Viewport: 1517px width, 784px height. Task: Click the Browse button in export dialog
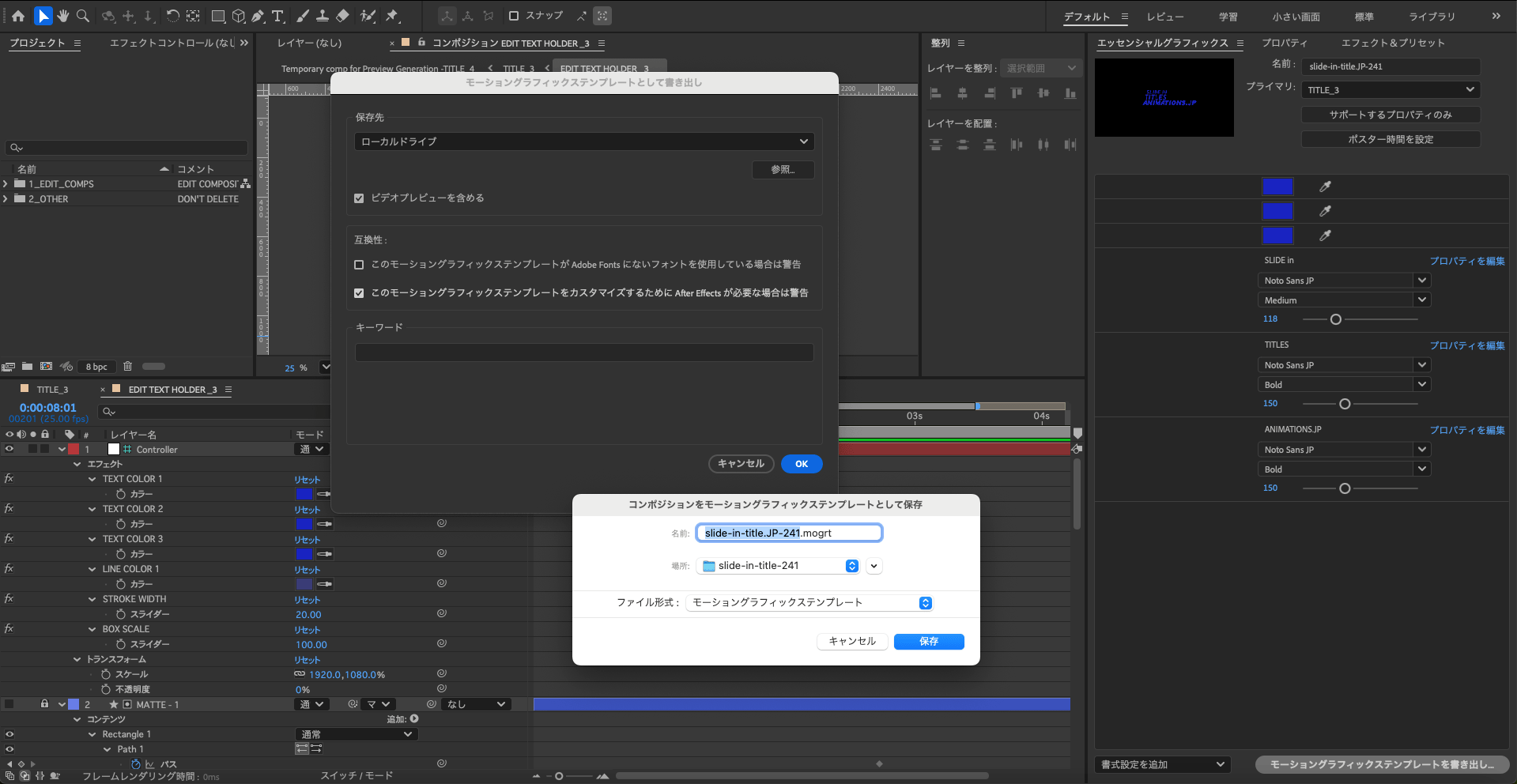coord(782,170)
